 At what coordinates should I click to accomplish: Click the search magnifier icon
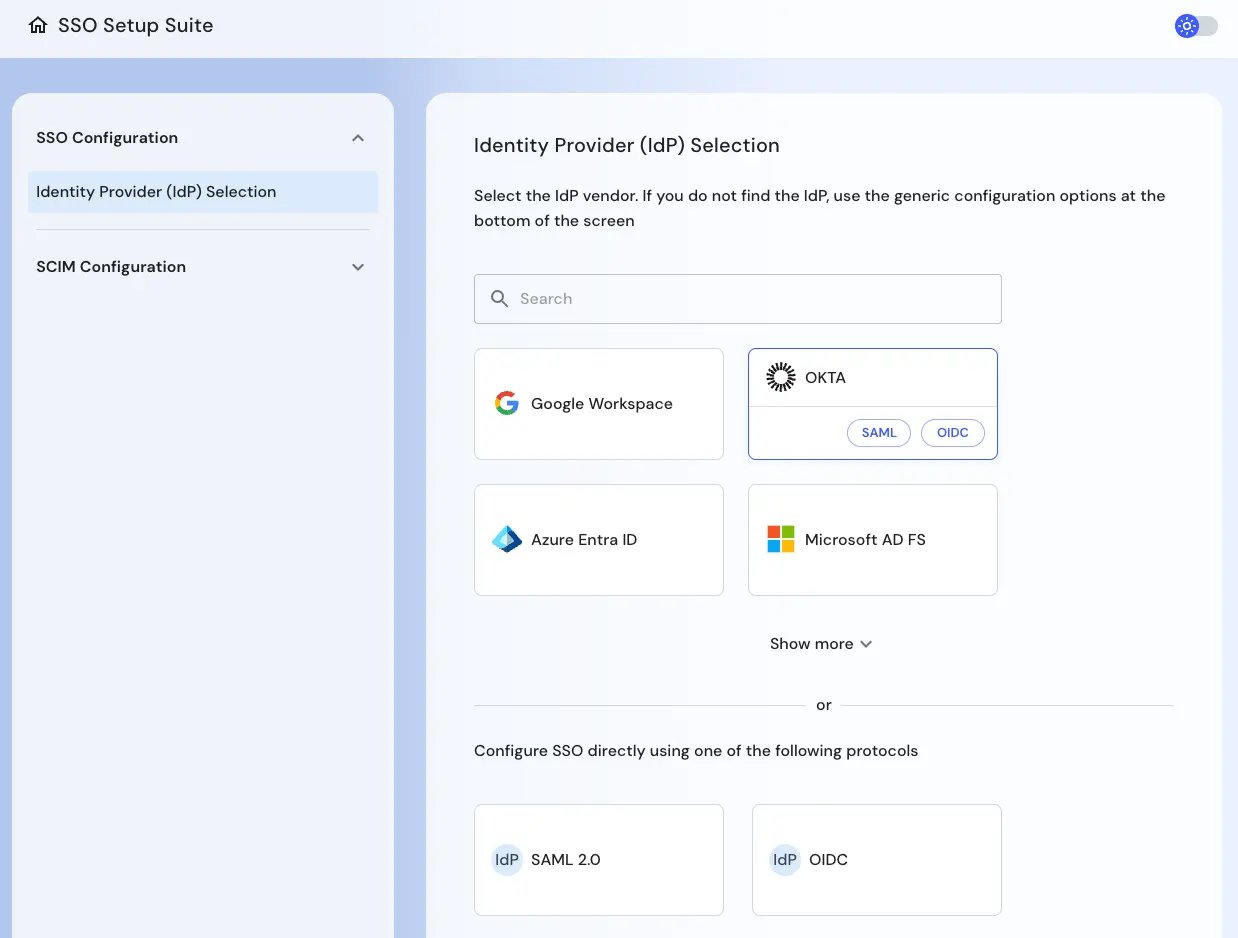[x=499, y=298]
